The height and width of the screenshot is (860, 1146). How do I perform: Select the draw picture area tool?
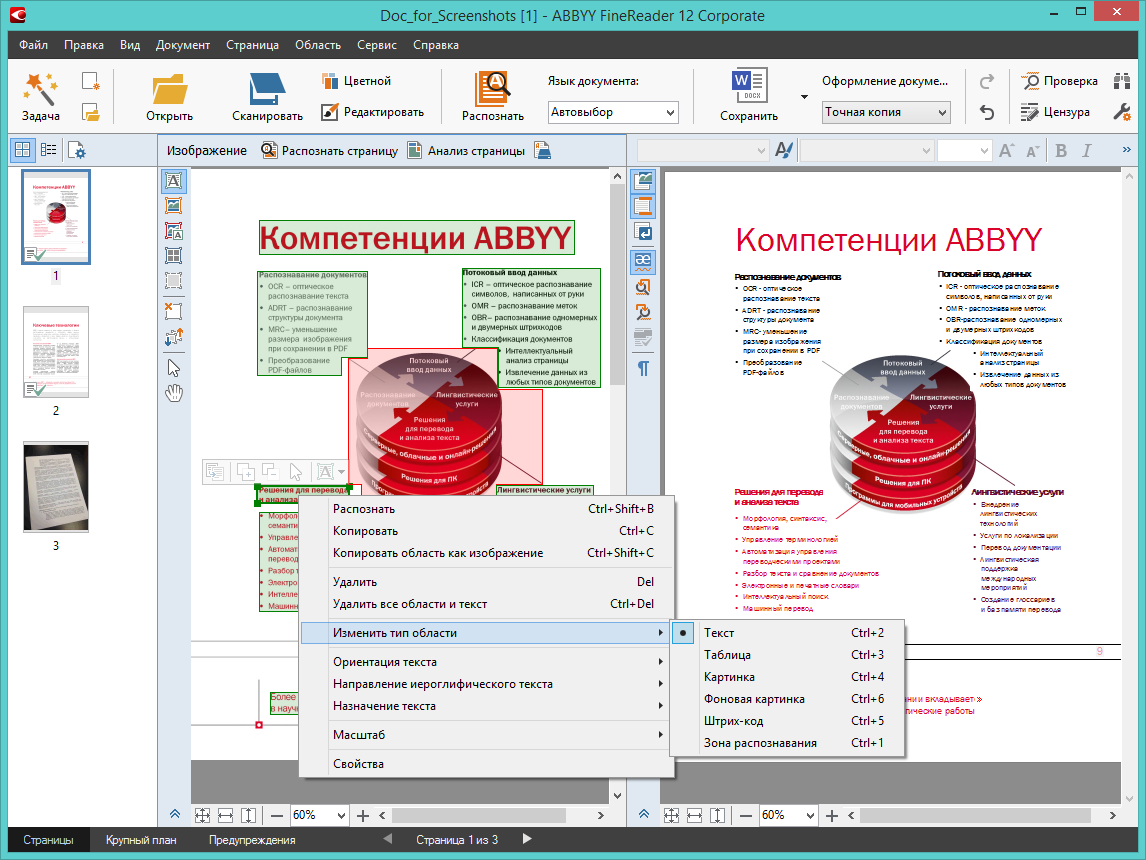174,206
